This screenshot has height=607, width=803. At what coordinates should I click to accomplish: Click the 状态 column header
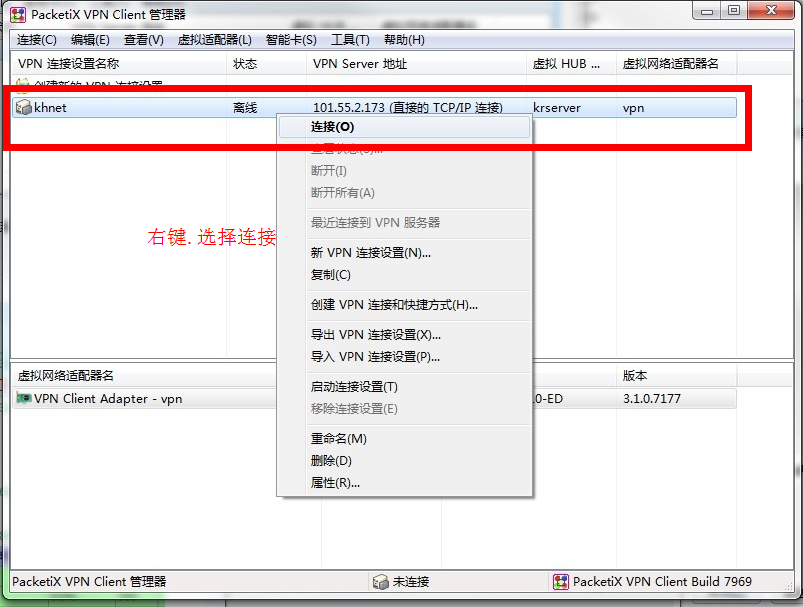[245, 64]
